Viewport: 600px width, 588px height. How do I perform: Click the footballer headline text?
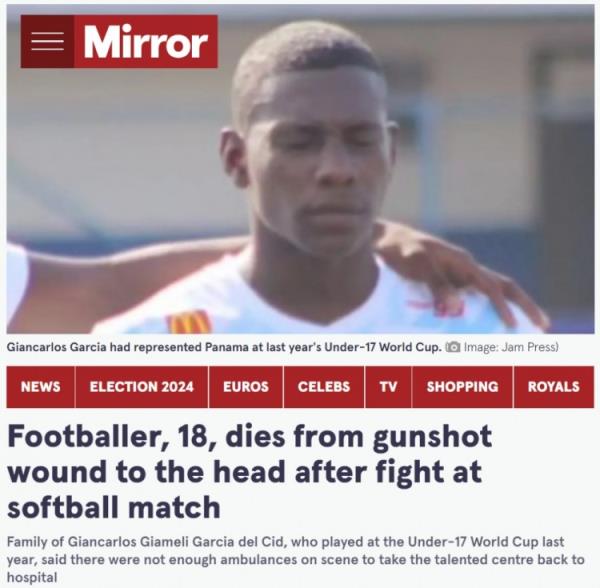(249, 471)
